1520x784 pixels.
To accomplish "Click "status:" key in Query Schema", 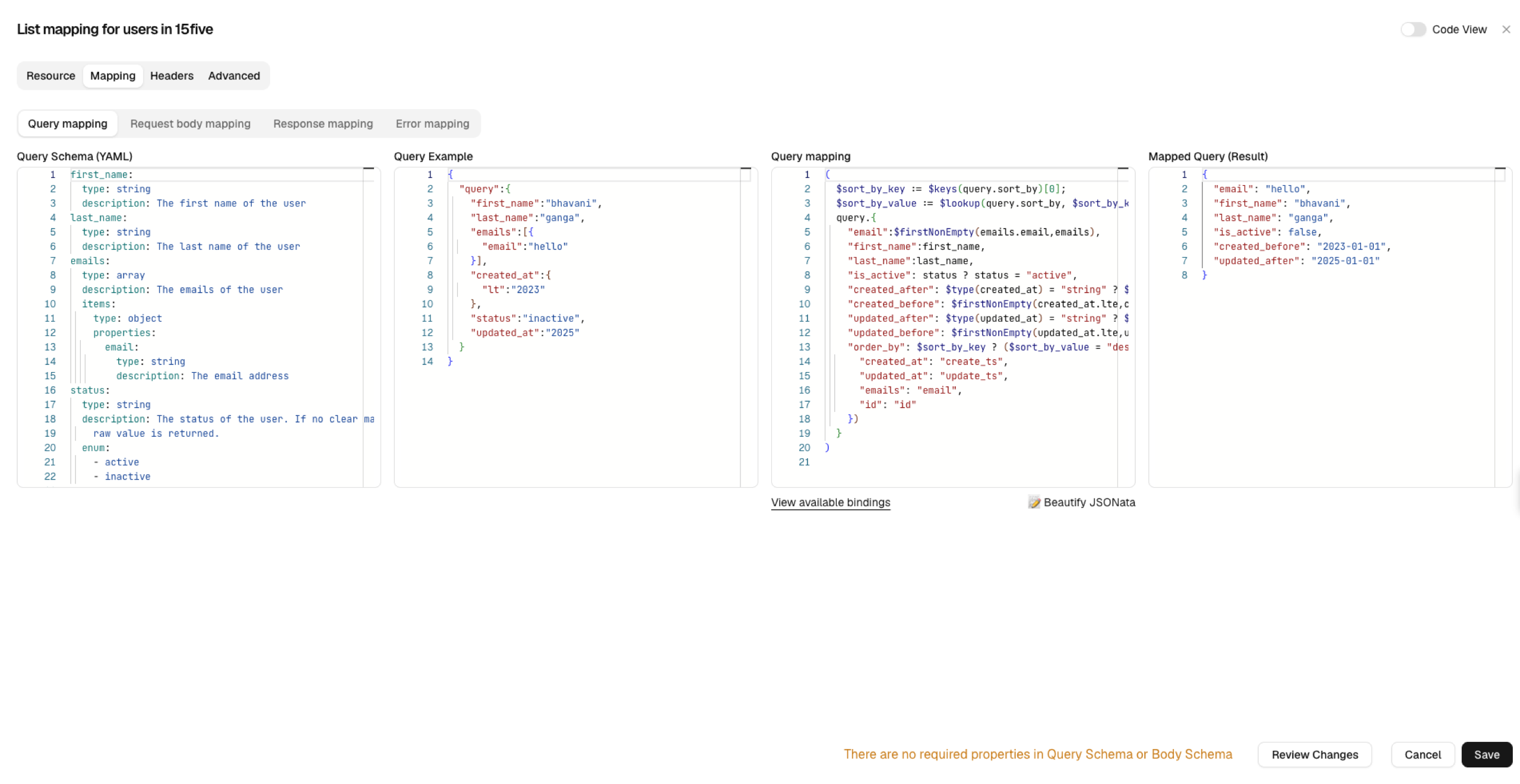I will tap(90, 390).
